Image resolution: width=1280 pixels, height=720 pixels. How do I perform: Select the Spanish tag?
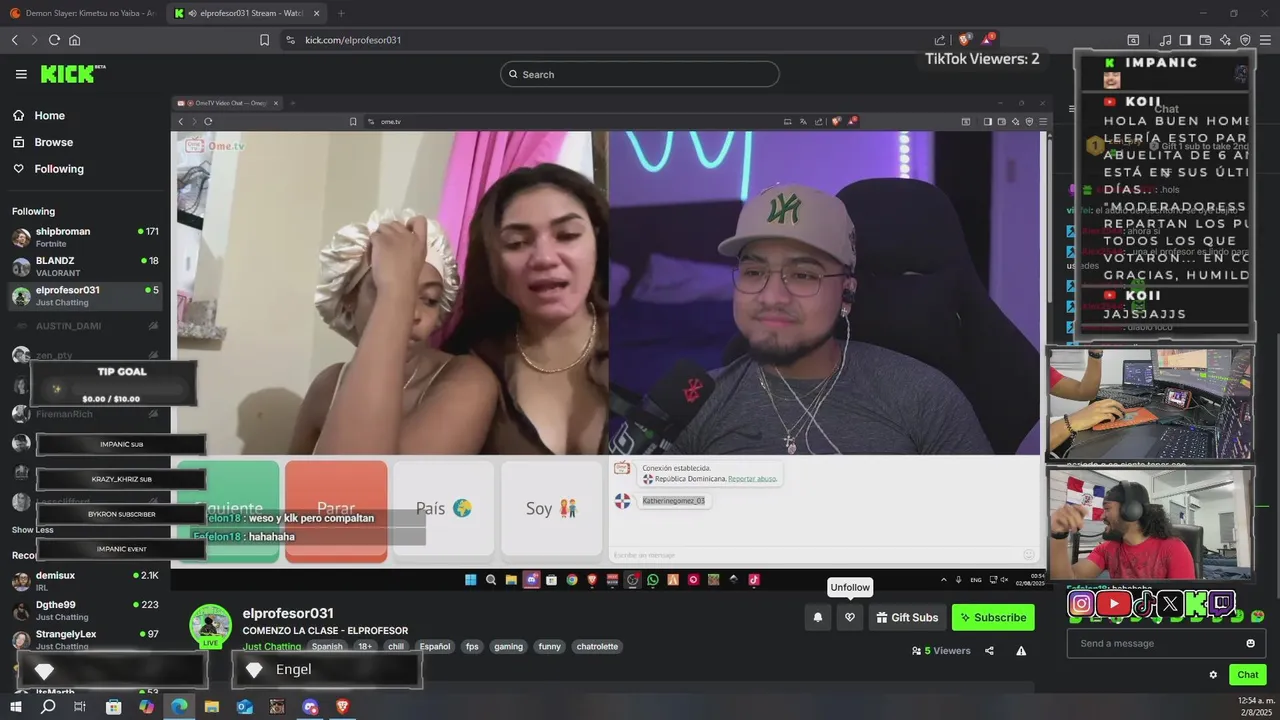pyautogui.click(x=327, y=647)
